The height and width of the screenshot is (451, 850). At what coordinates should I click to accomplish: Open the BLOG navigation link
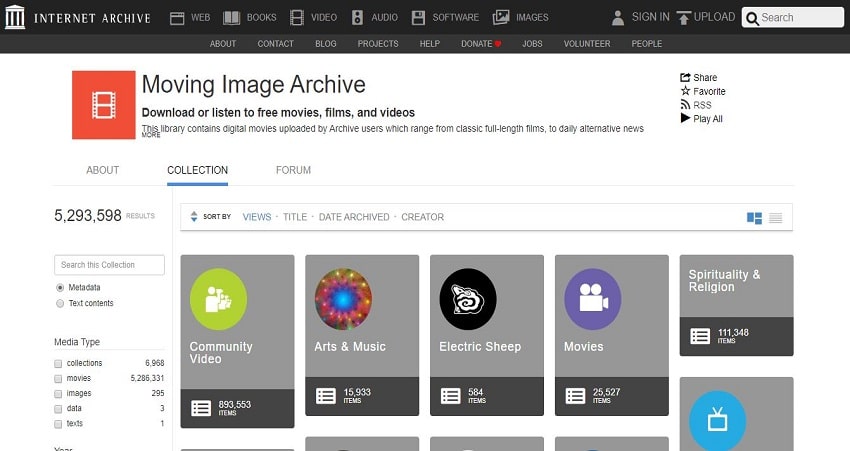click(326, 44)
